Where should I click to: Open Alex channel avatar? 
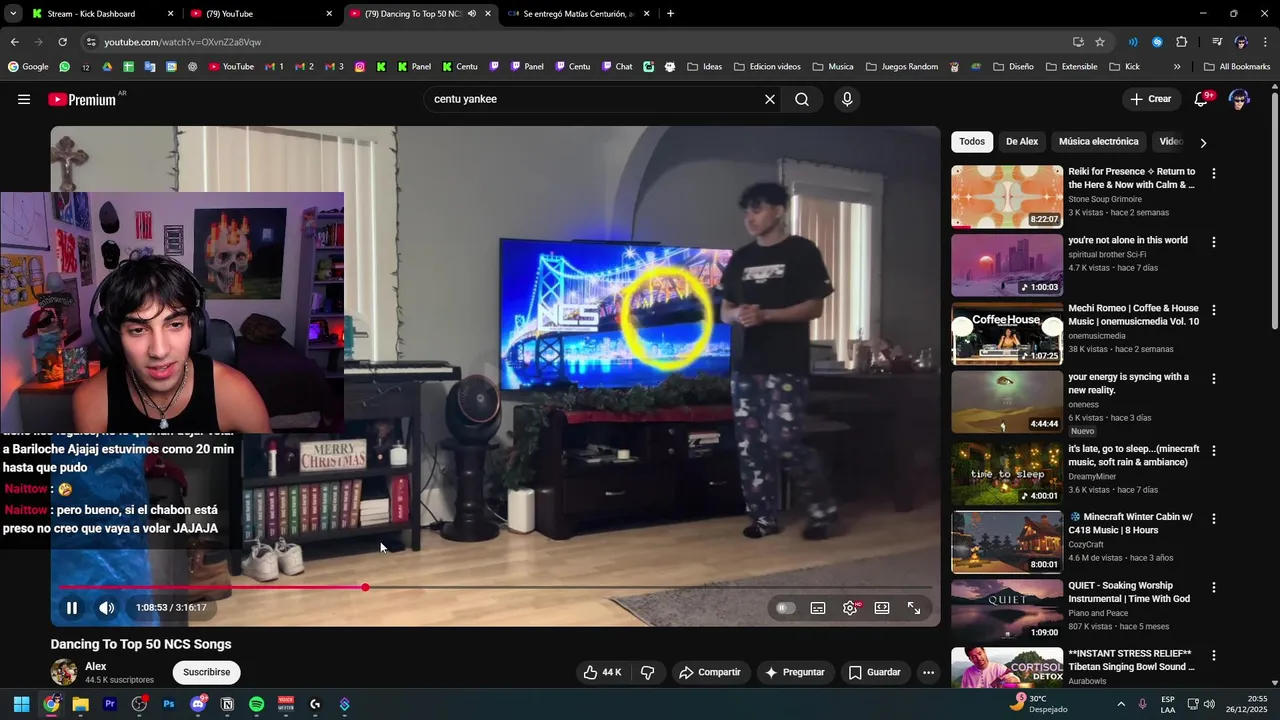tap(64, 672)
